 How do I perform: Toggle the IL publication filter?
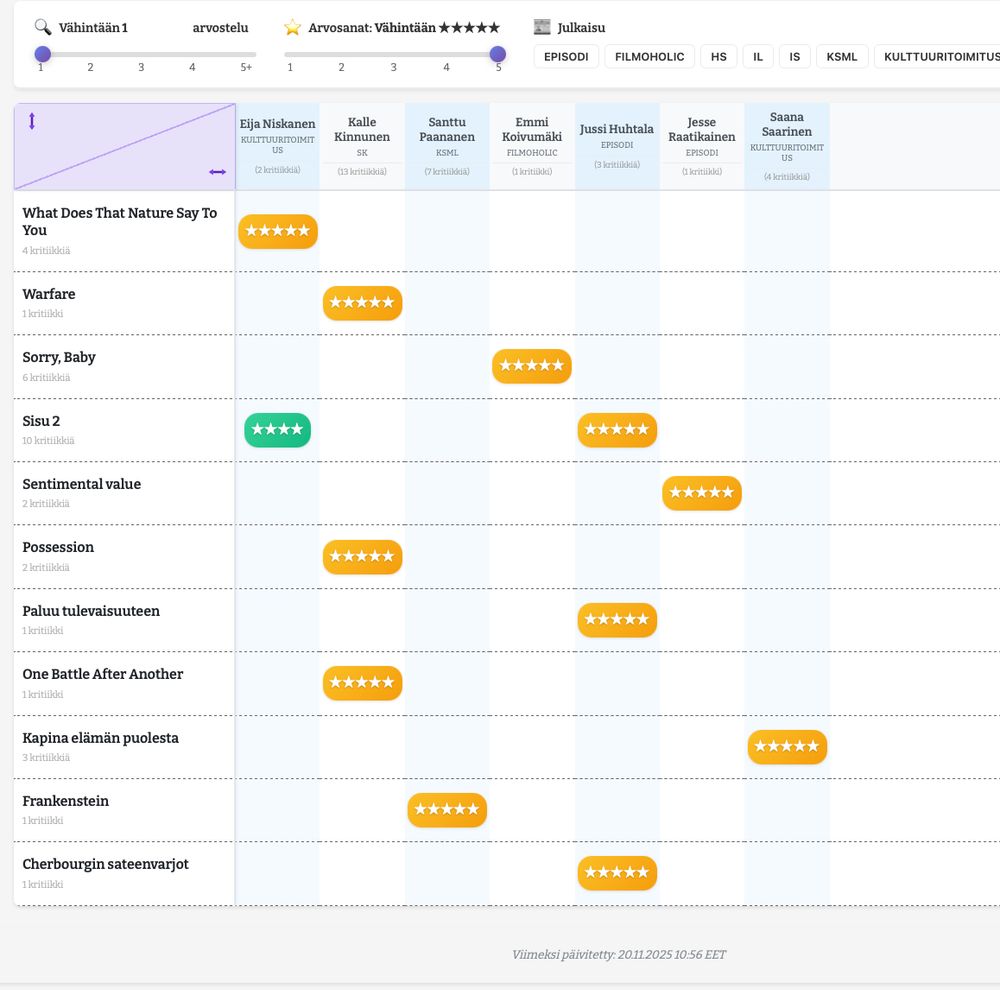758,57
